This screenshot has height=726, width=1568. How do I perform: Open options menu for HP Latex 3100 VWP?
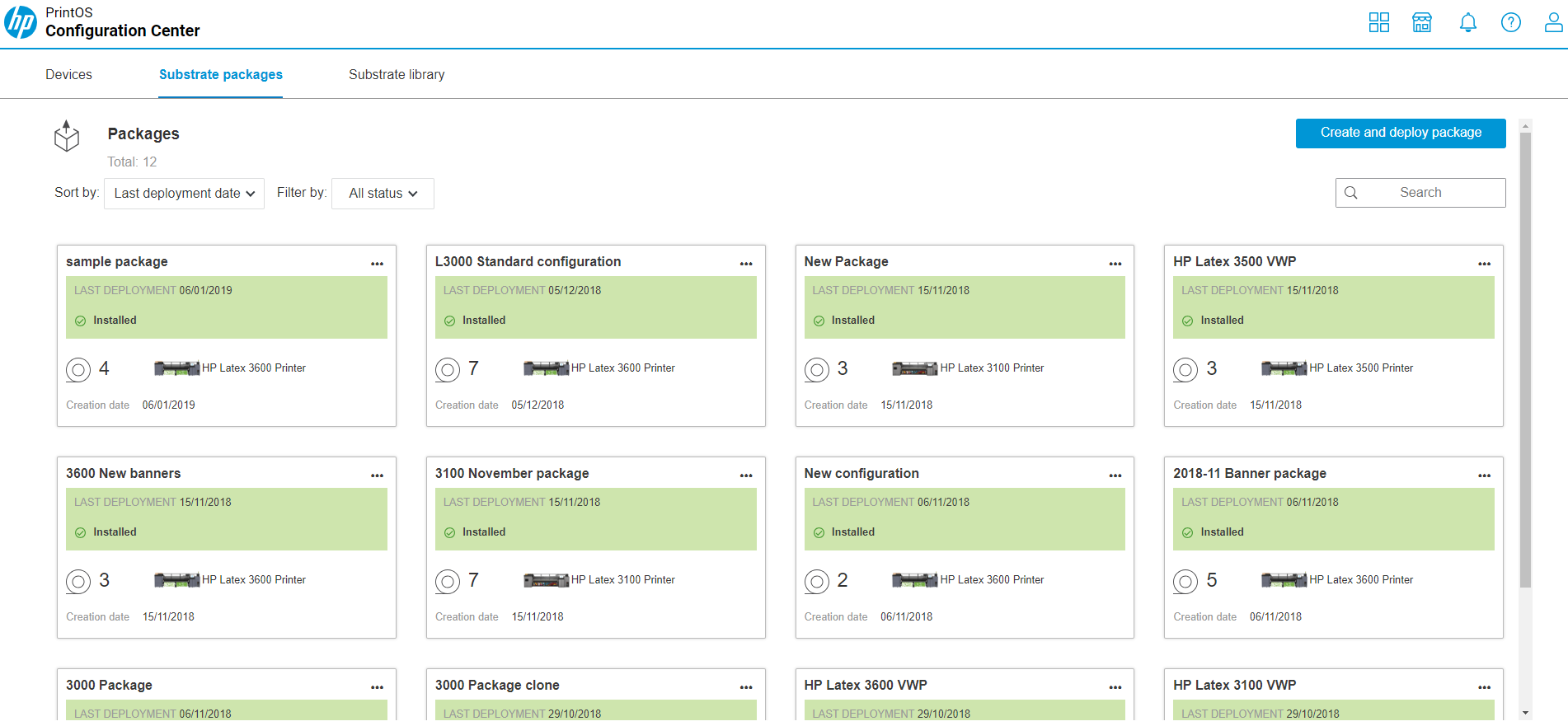coord(1485,687)
